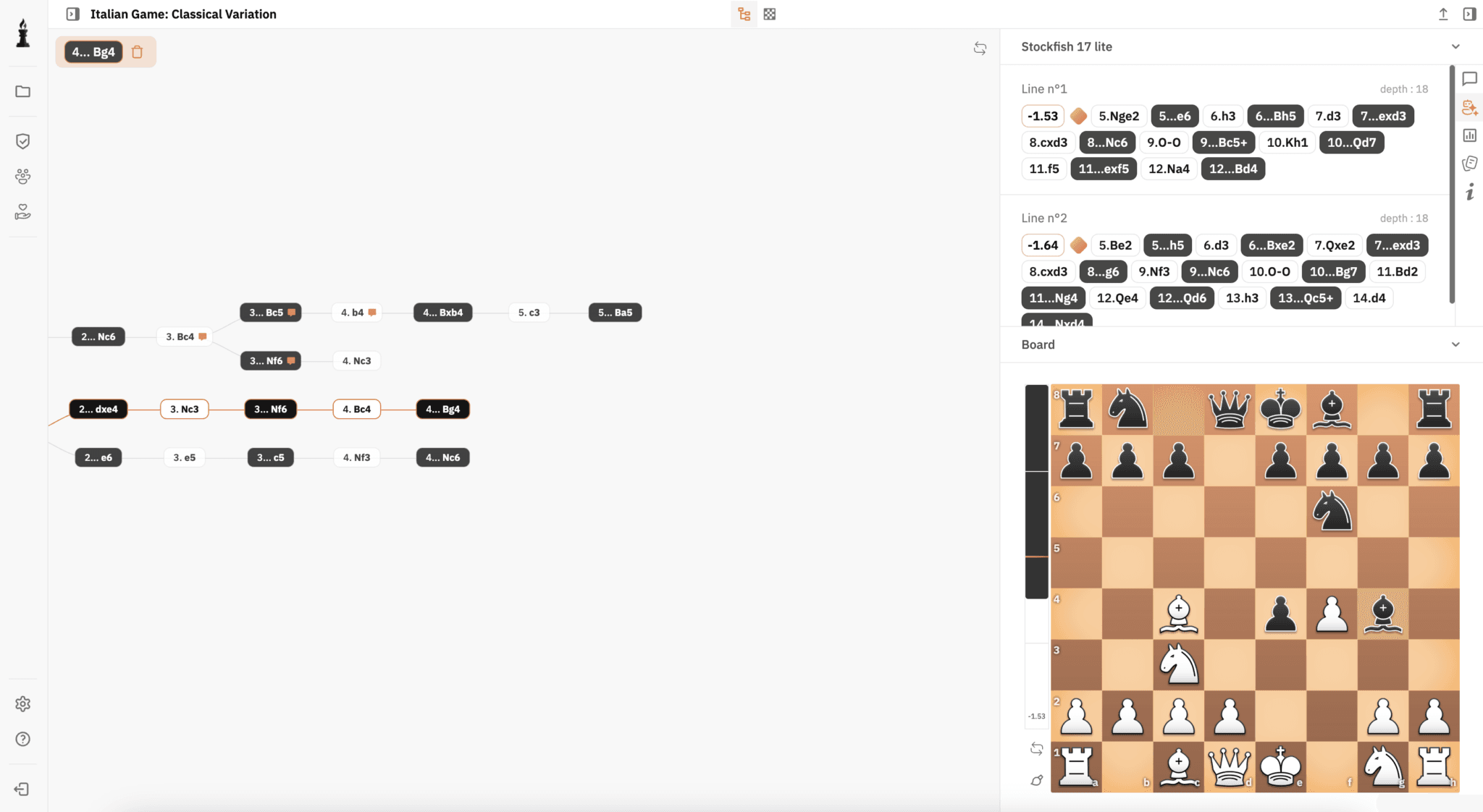Collapse the Board section chevron
The height and width of the screenshot is (812, 1483).
pos(1455,344)
